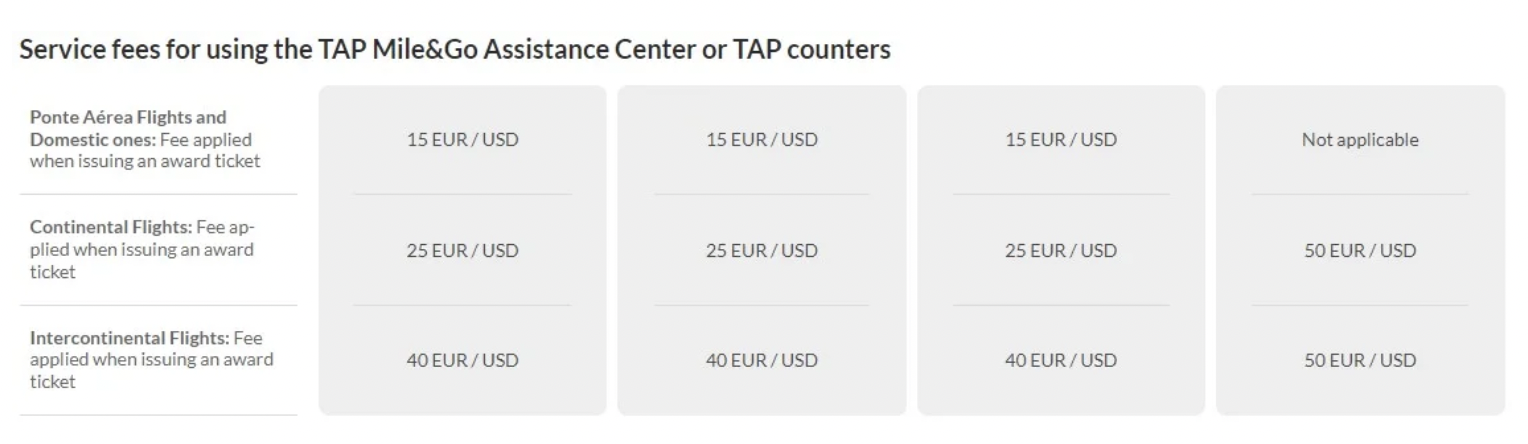The height and width of the screenshot is (444, 1528).
Task: Pick the 25 EUR / USD fee in third card
Action: 1060,251
